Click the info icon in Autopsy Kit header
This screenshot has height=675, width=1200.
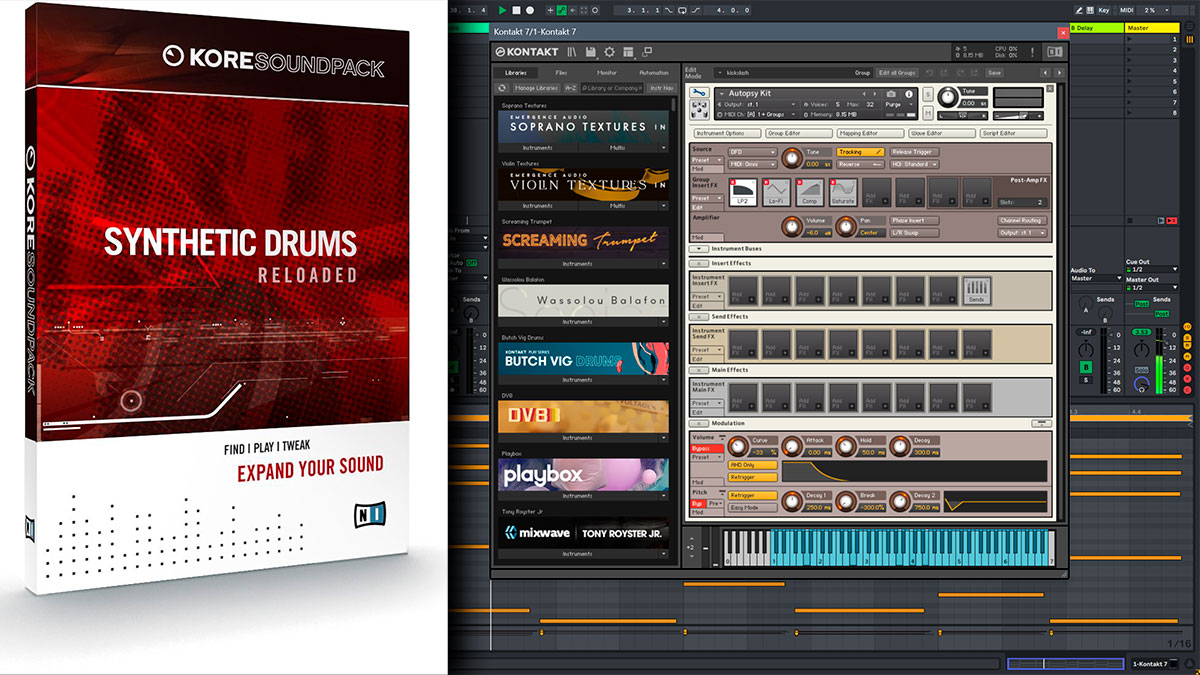tap(908, 93)
